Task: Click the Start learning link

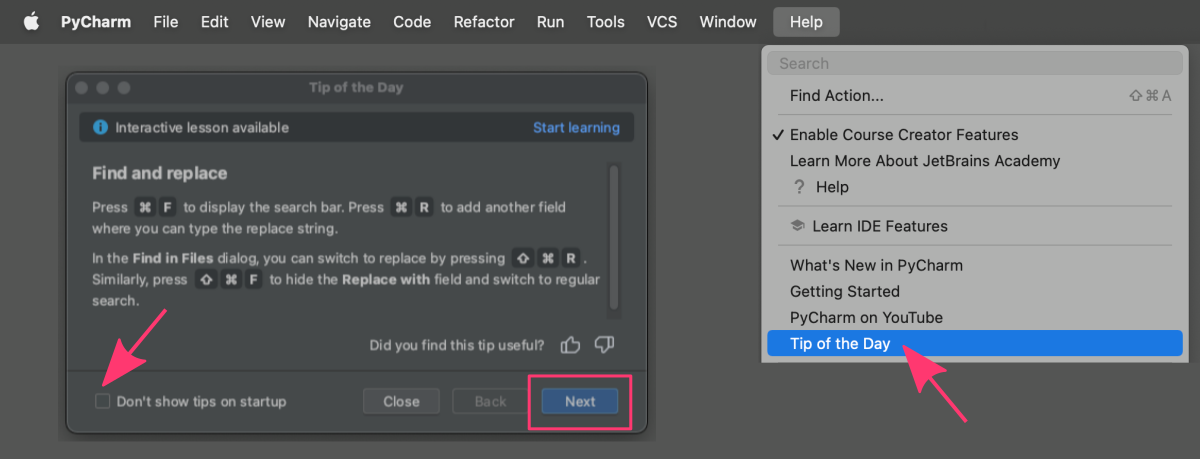Action: (576, 128)
